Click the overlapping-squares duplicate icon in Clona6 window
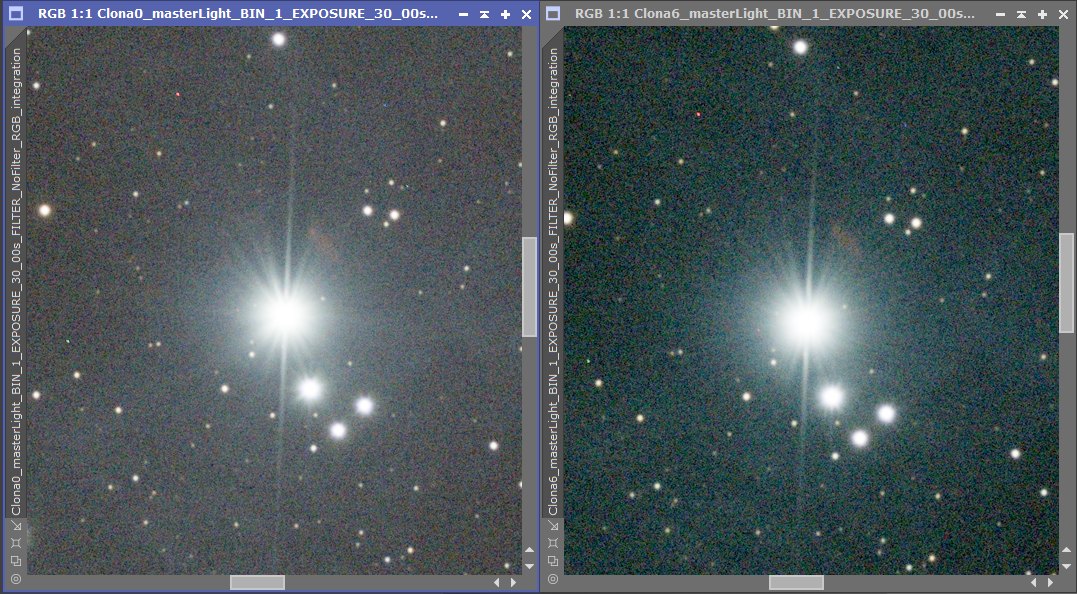The height and width of the screenshot is (594, 1077). click(553, 560)
